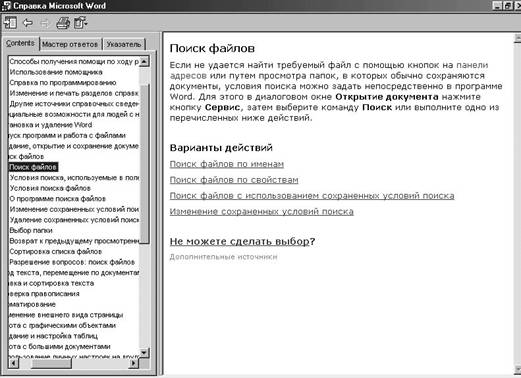
Task: Select tree item Изменение и печать разделов справки
Action: pos(74,93)
